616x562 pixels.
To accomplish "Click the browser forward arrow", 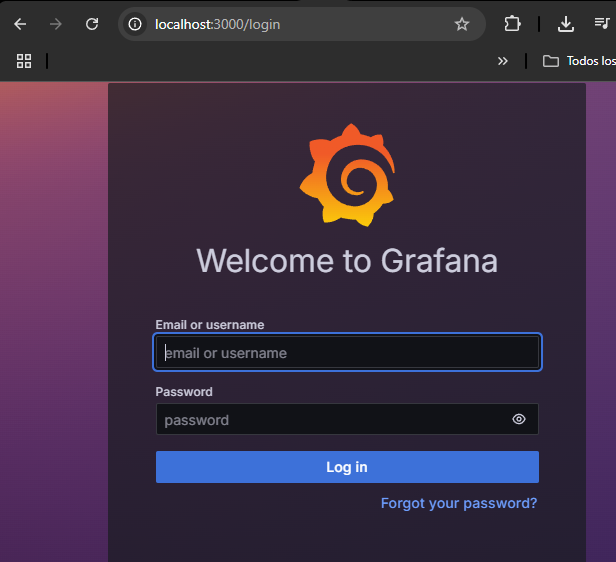I will pyautogui.click(x=56, y=24).
